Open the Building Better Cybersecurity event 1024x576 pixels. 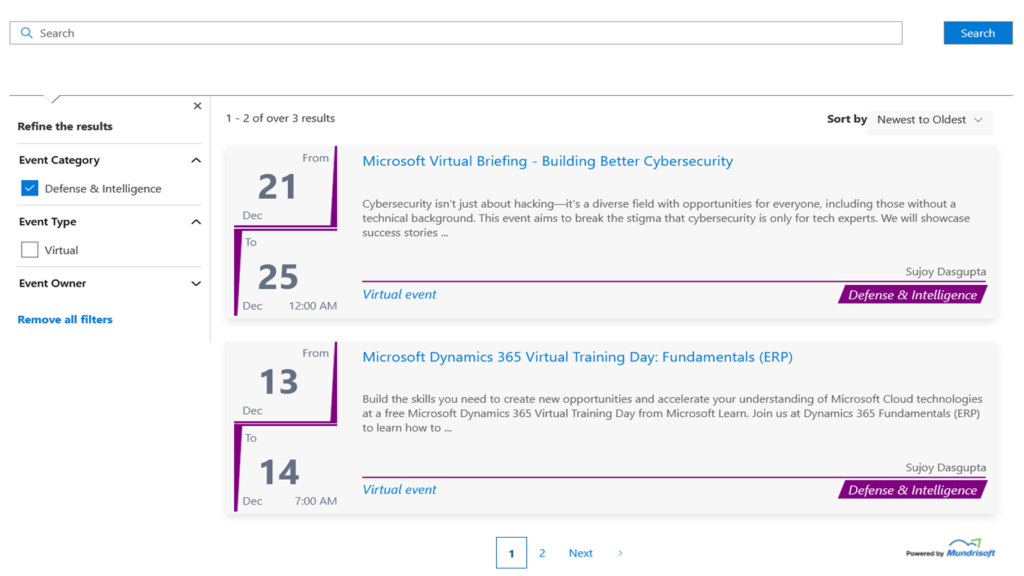(547, 161)
